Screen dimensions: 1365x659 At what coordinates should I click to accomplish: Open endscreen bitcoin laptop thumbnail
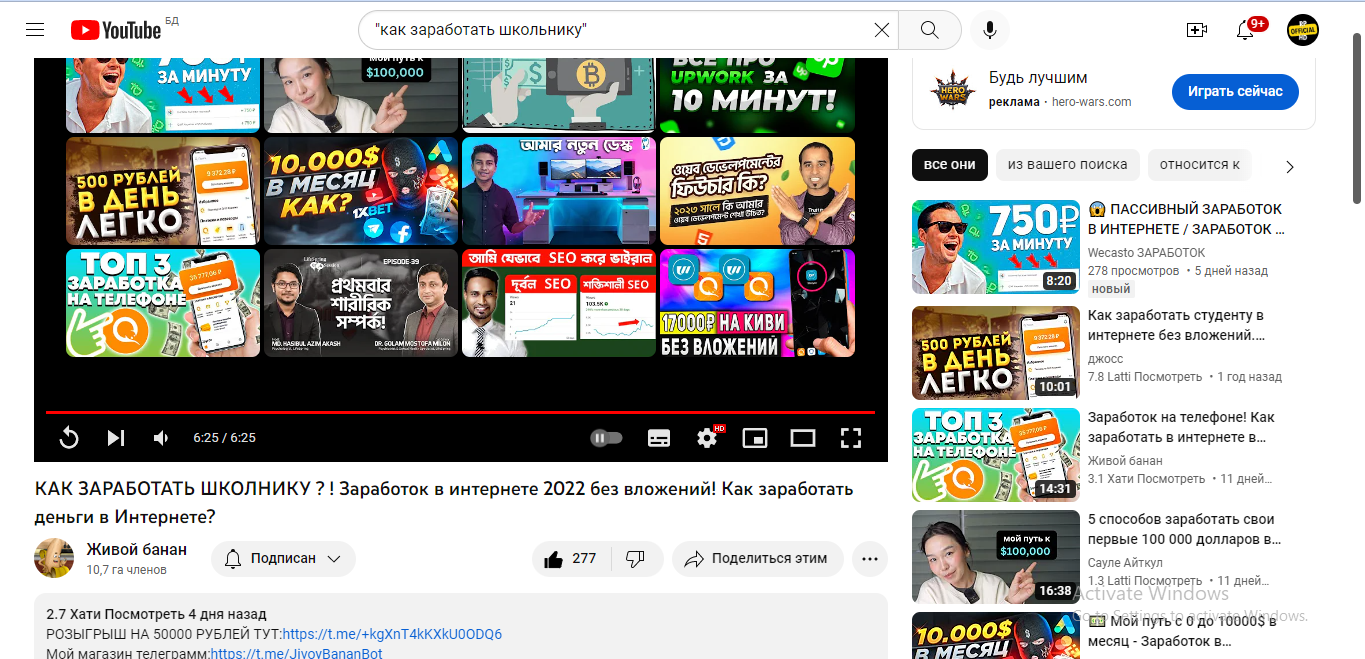click(558, 95)
